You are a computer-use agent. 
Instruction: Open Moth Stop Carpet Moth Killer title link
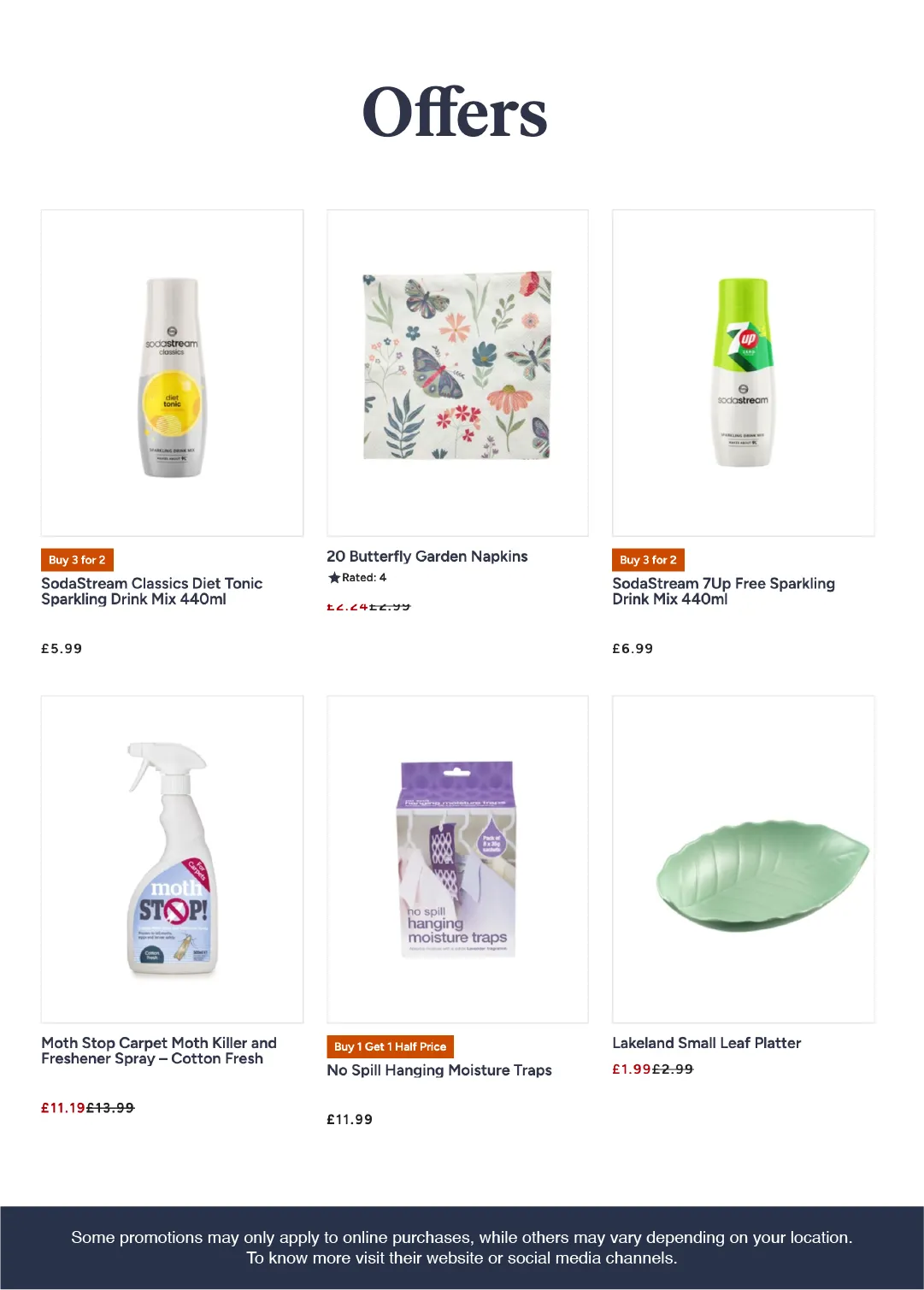point(159,1051)
